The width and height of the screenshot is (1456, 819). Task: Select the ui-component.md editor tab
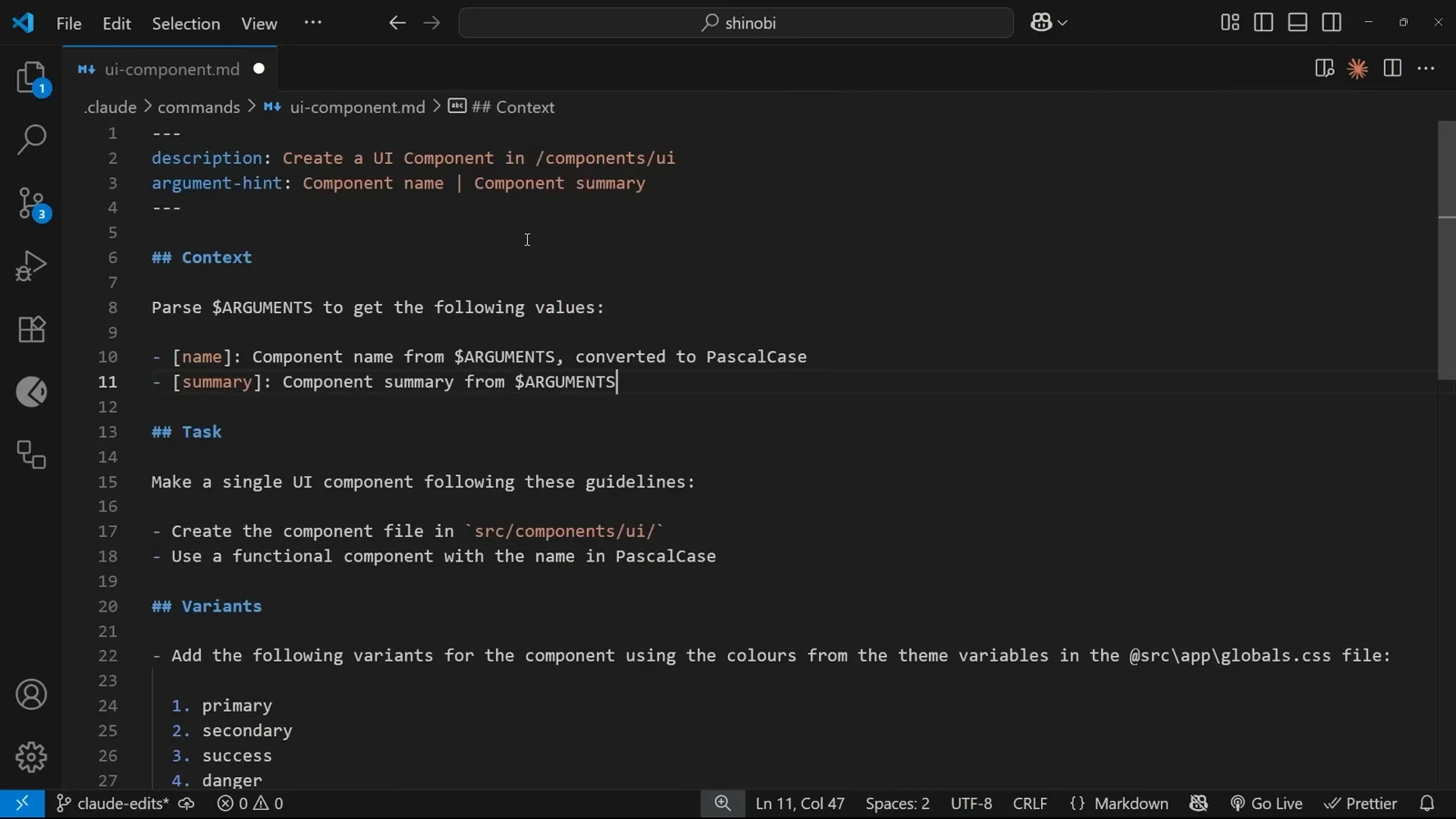tap(170, 69)
